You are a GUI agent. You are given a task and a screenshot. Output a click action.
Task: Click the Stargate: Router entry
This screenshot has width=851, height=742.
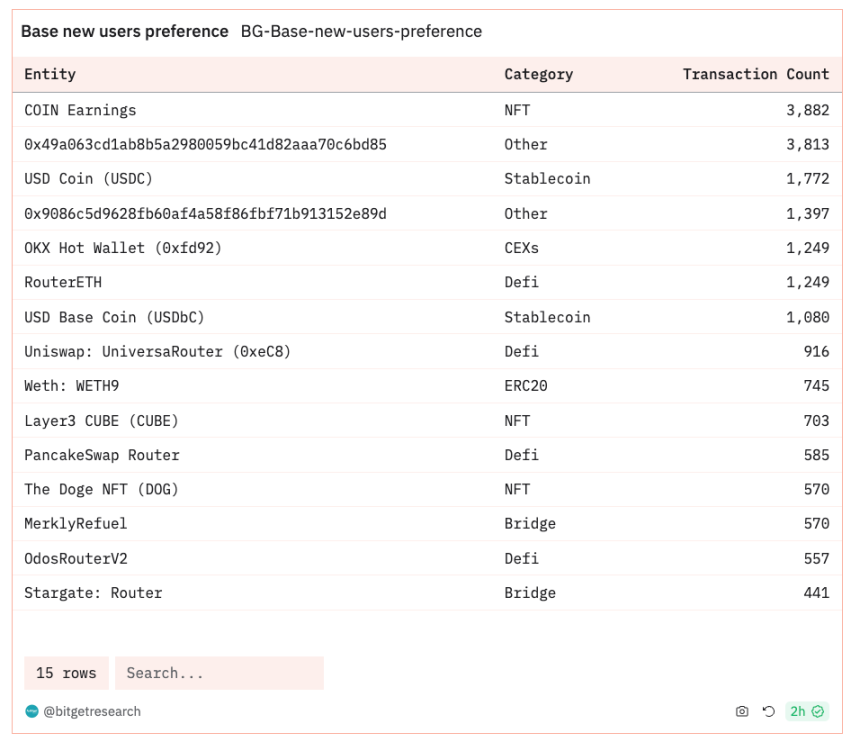point(93,593)
